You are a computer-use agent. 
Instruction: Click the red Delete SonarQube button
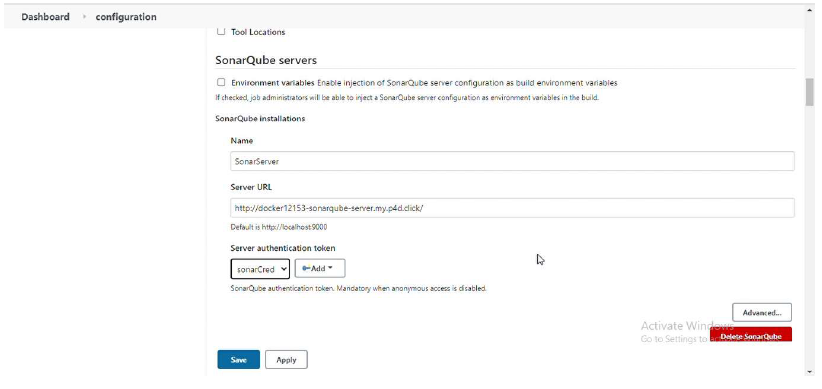click(x=751, y=334)
